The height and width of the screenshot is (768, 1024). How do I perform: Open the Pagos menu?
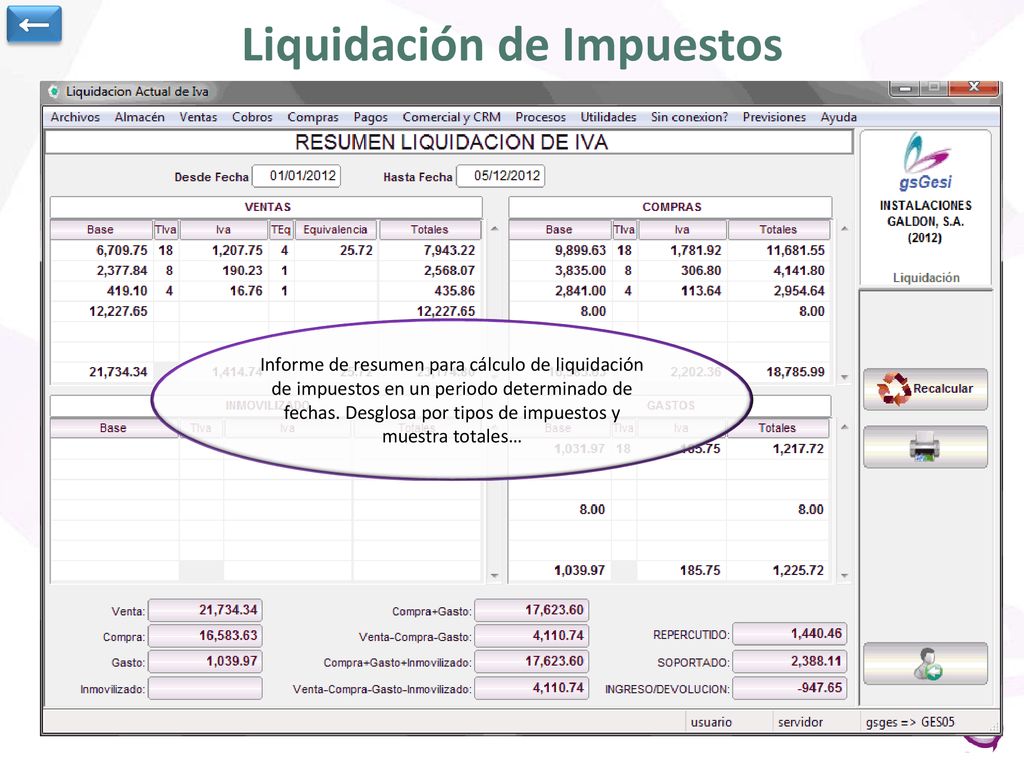coord(370,117)
